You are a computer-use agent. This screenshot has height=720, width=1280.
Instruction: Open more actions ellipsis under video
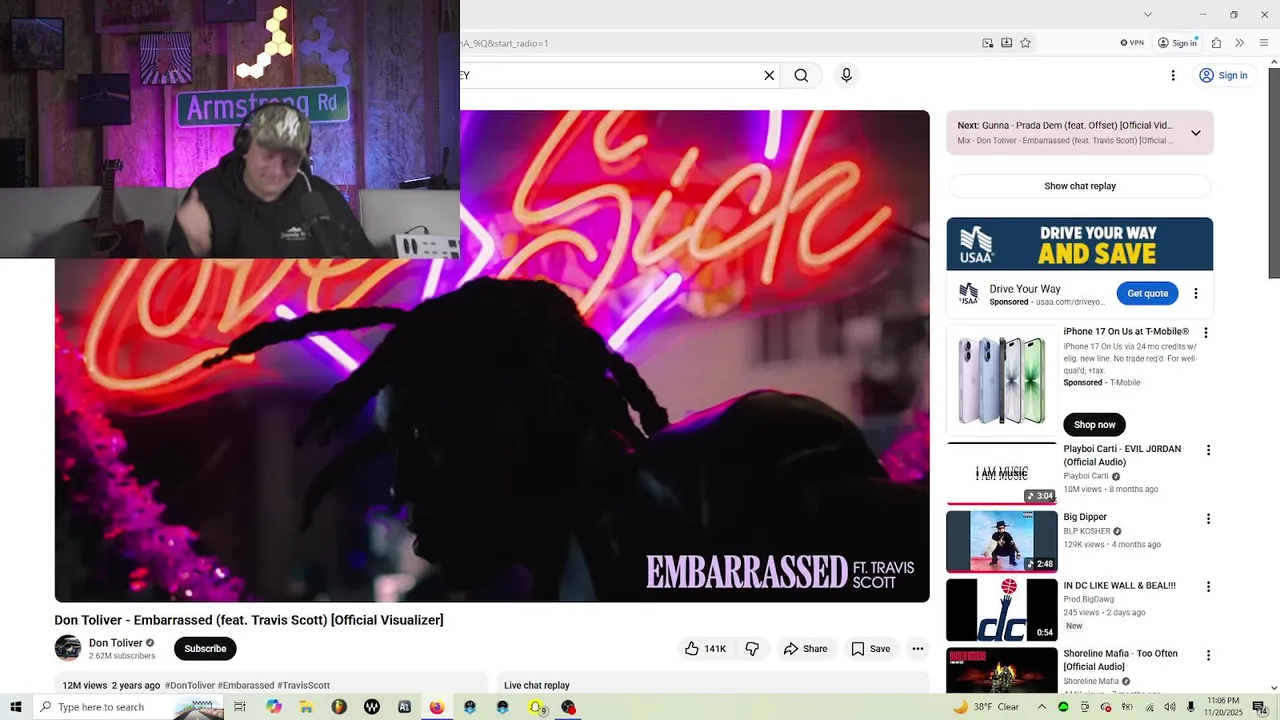[x=917, y=649]
